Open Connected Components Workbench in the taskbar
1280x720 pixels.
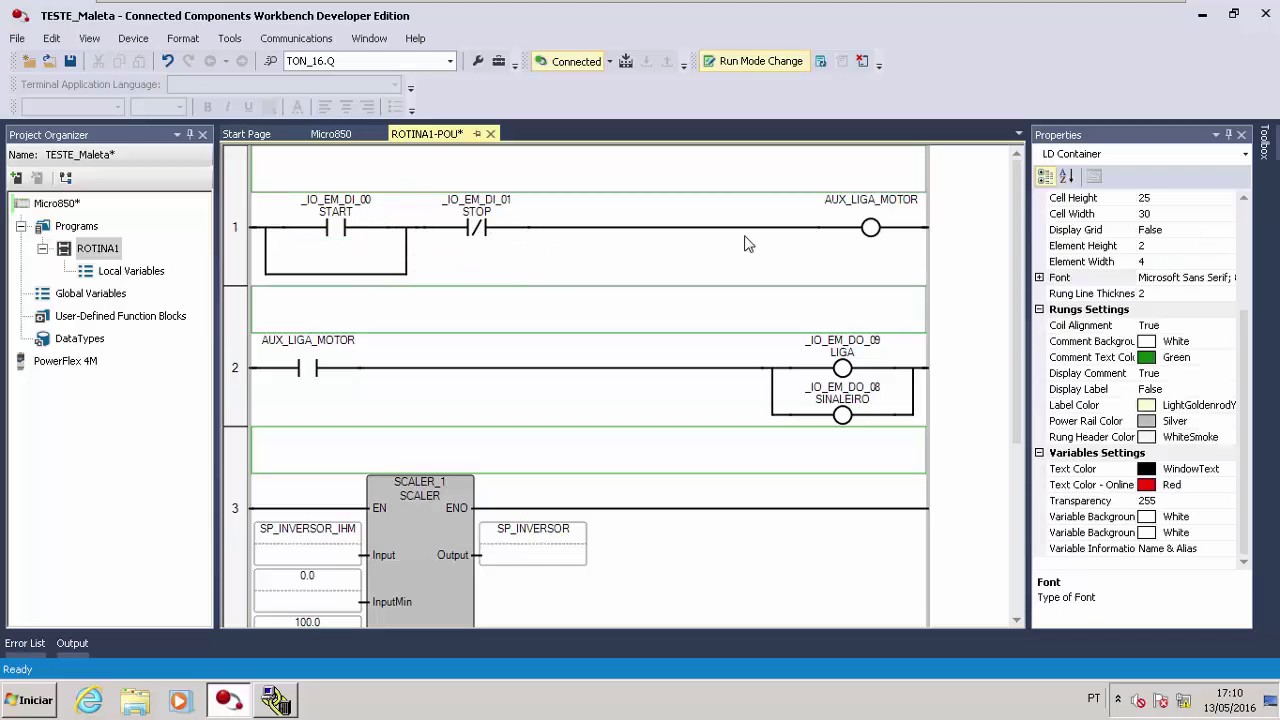coord(228,700)
